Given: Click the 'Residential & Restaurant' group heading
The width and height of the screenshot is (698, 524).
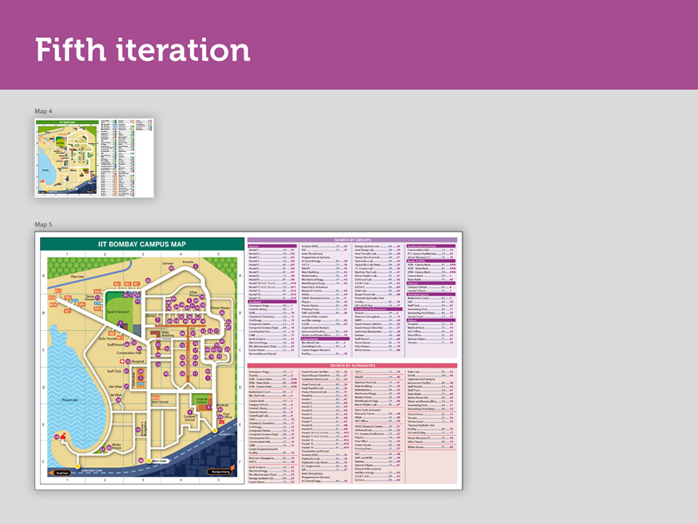Looking at the screenshot, I should pos(378,309).
